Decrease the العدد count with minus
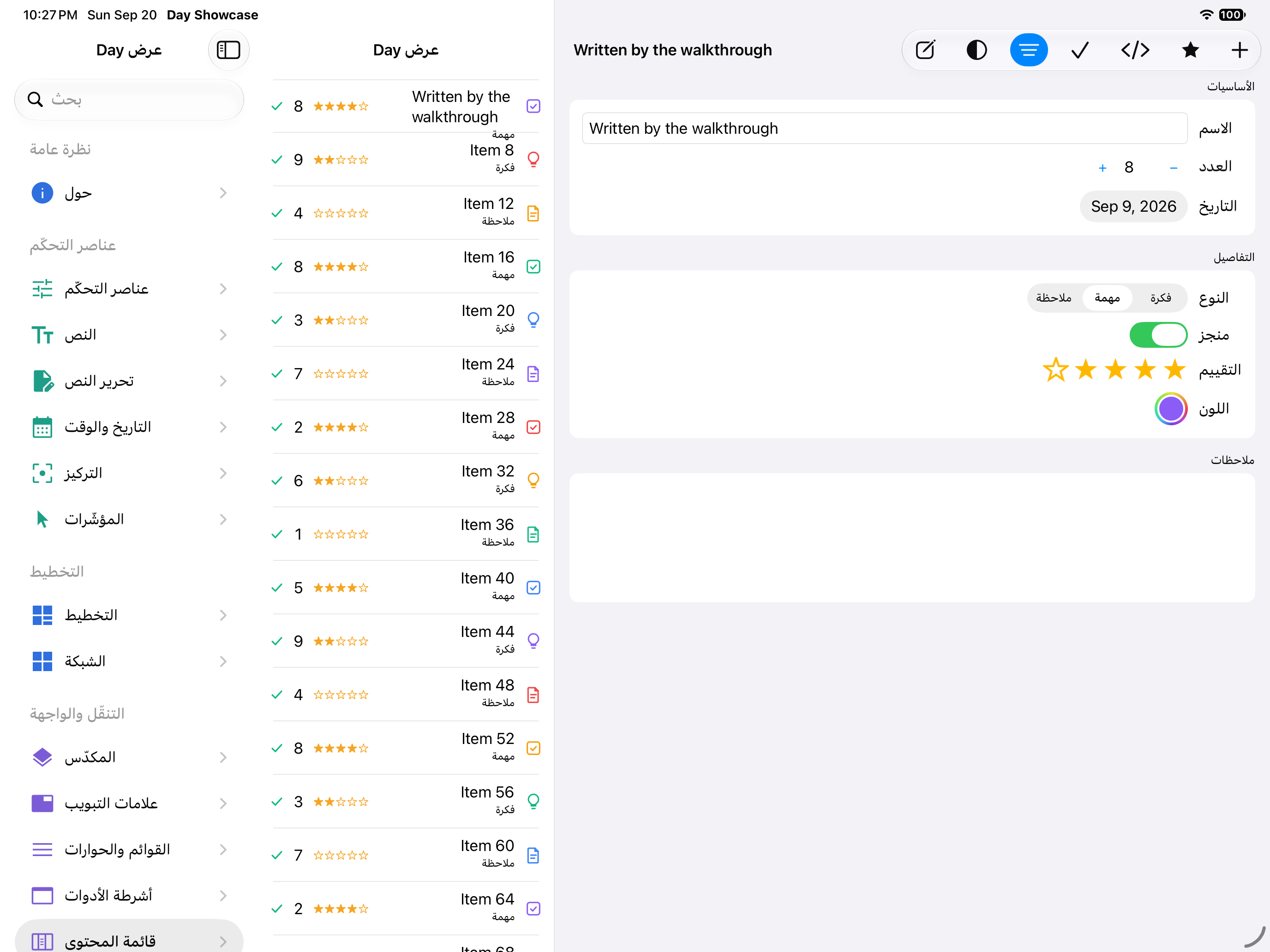 click(1173, 167)
